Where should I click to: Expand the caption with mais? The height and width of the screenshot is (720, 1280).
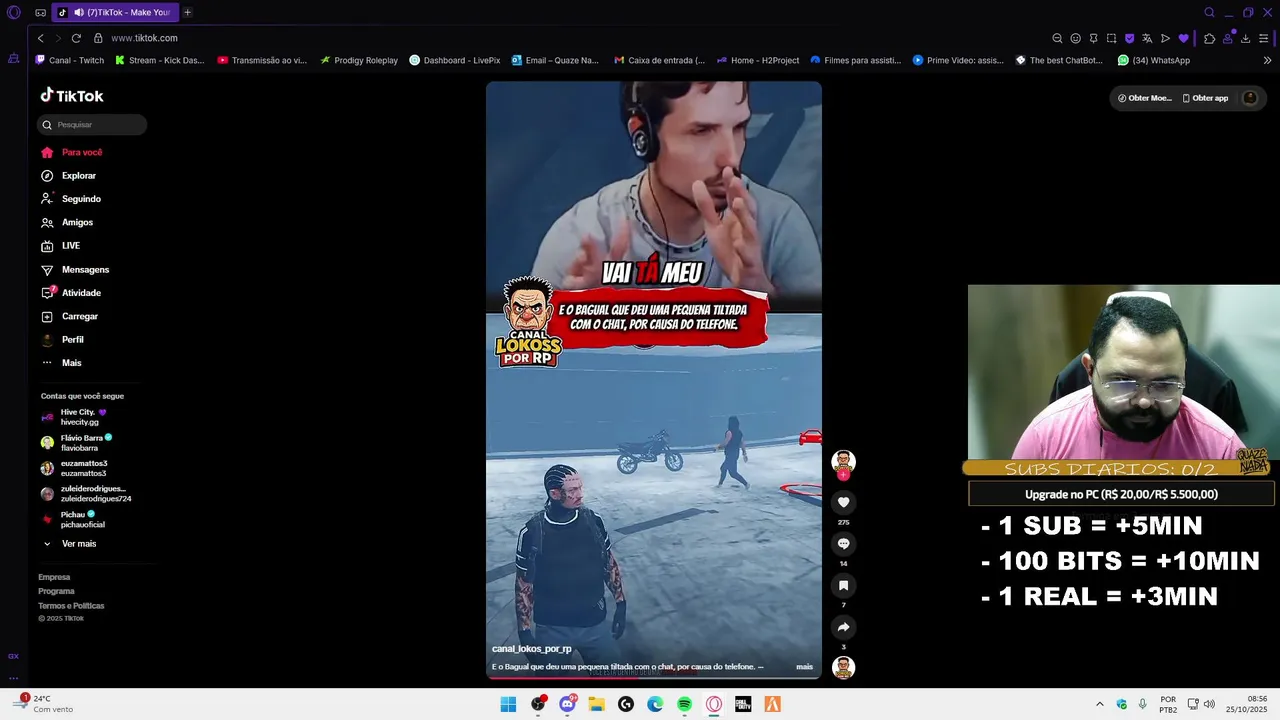pos(804,667)
